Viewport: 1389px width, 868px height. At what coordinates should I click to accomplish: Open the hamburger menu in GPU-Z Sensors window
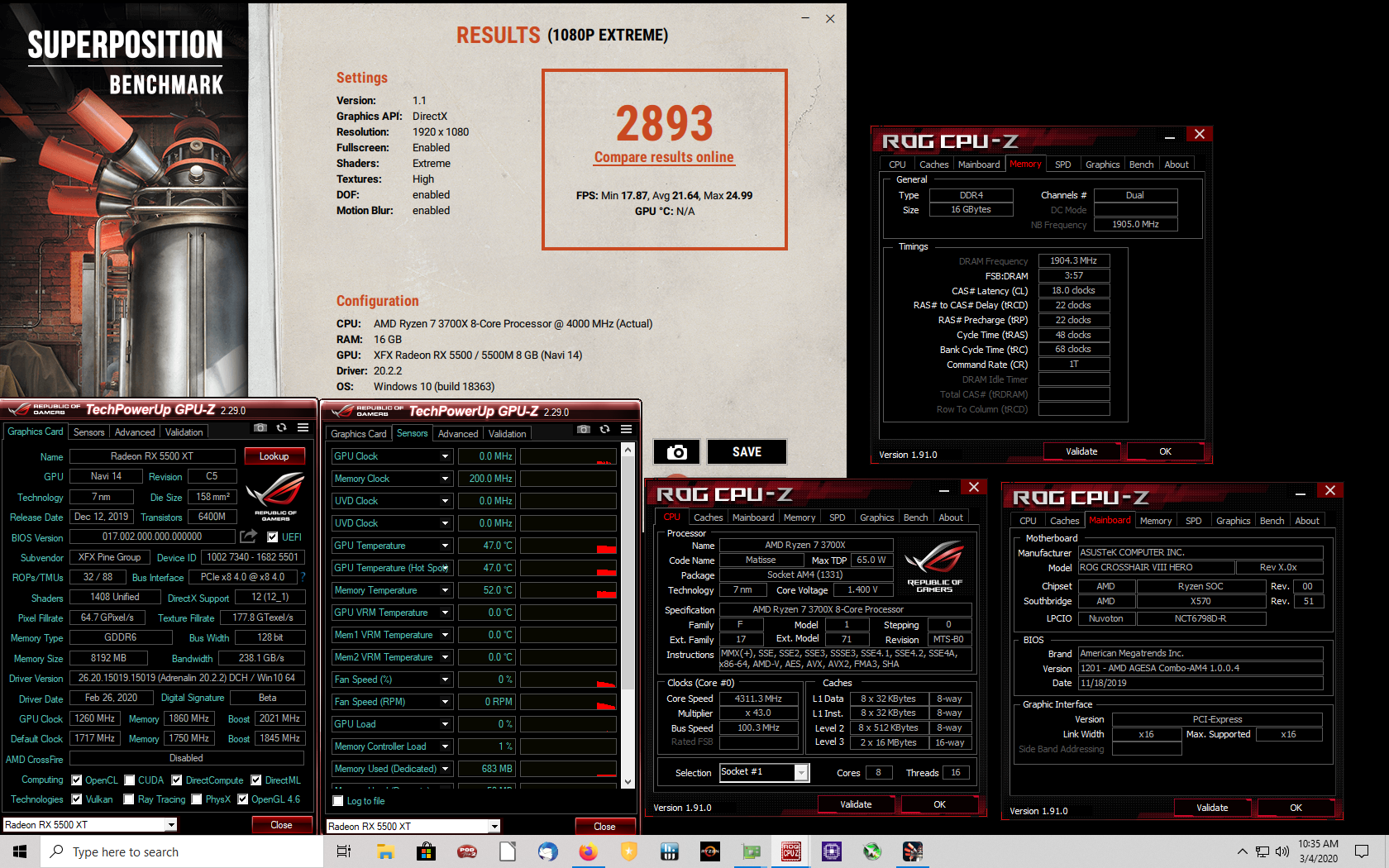(x=627, y=429)
